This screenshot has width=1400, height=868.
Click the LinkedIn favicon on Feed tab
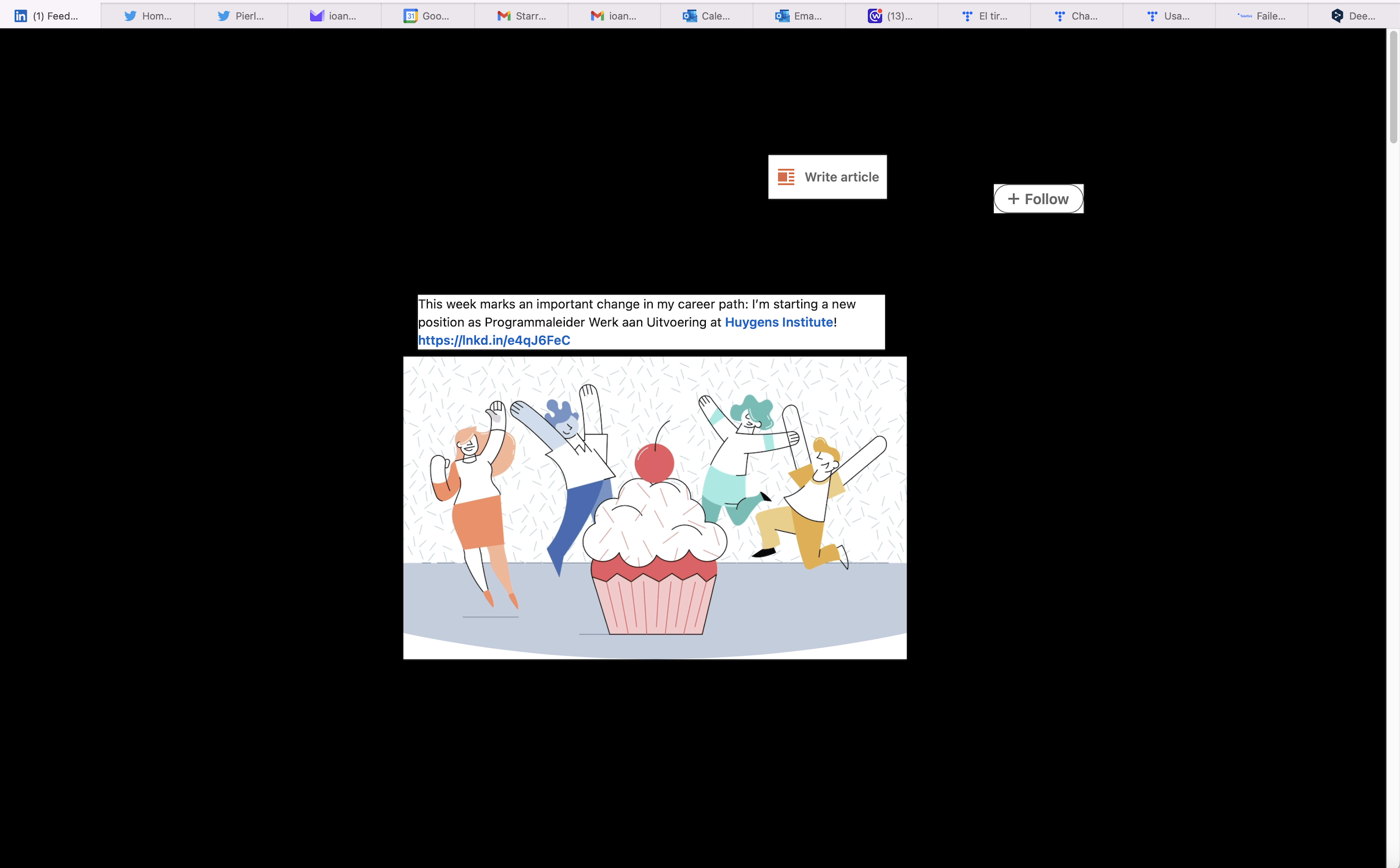[21, 16]
